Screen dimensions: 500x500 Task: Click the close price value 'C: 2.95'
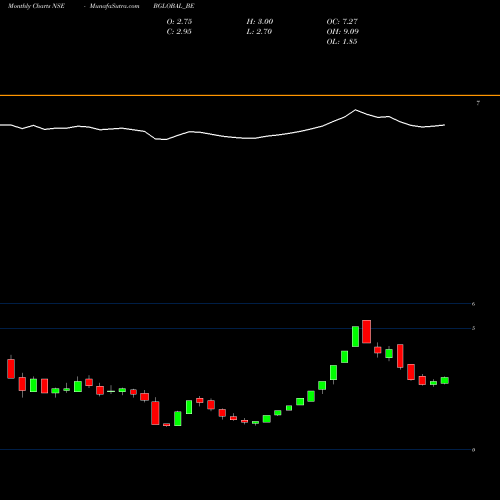pyautogui.click(x=179, y=32)
